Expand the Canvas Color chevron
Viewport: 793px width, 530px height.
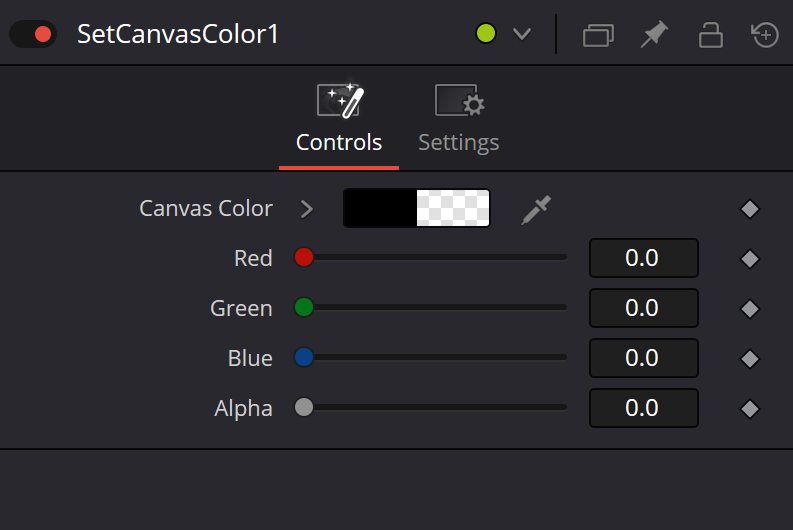[306, 209]
